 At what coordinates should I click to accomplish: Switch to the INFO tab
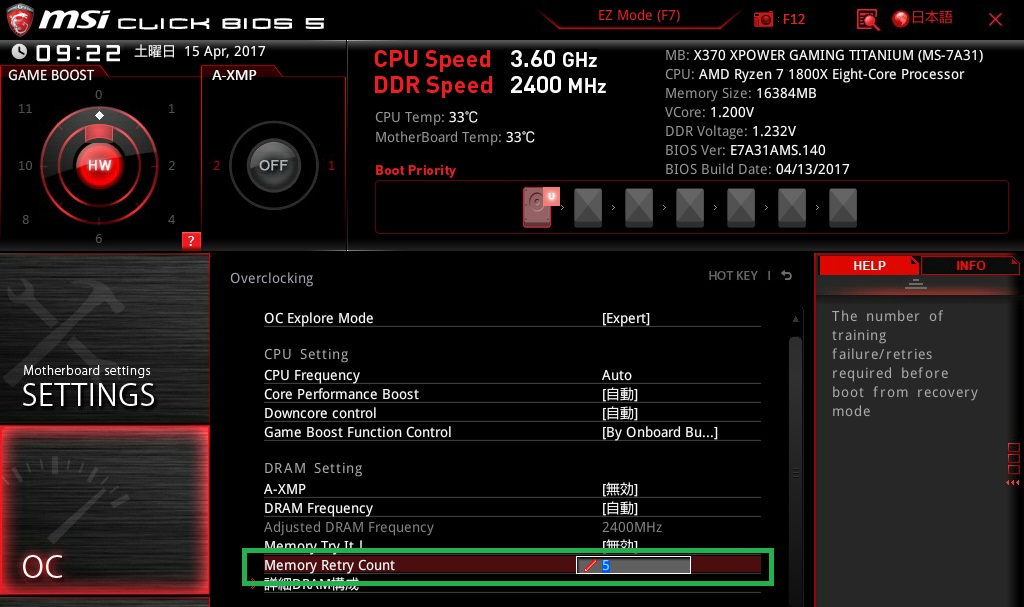point(970,266)
